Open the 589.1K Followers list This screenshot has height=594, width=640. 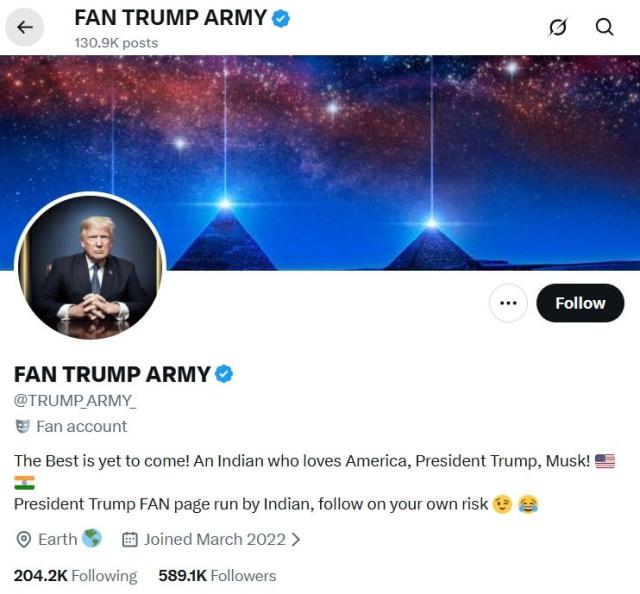click(217, 576)
